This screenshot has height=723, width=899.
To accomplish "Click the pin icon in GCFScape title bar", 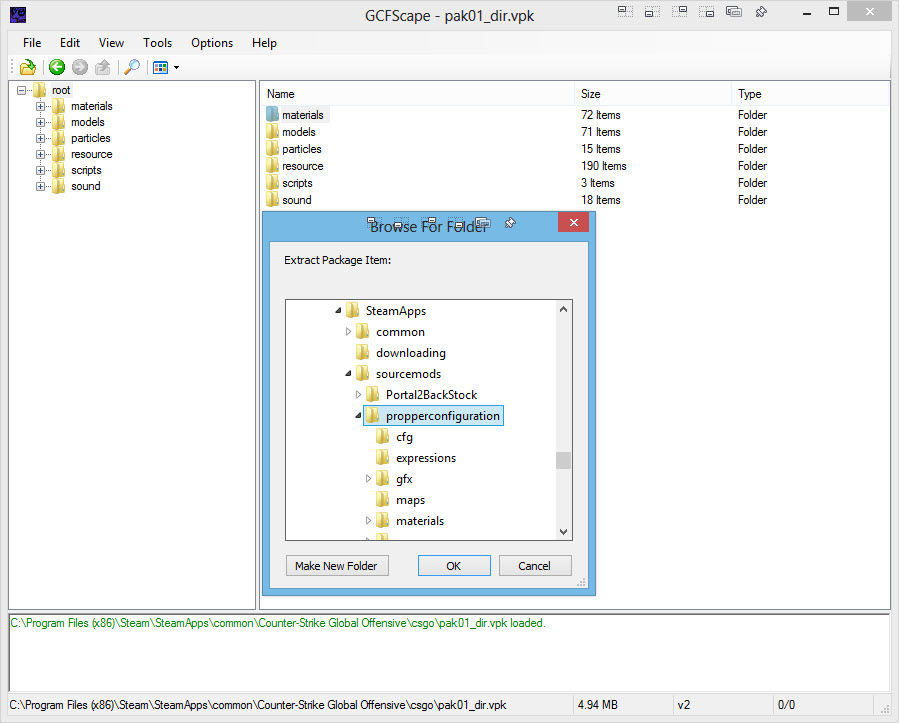I will point(761,11).
